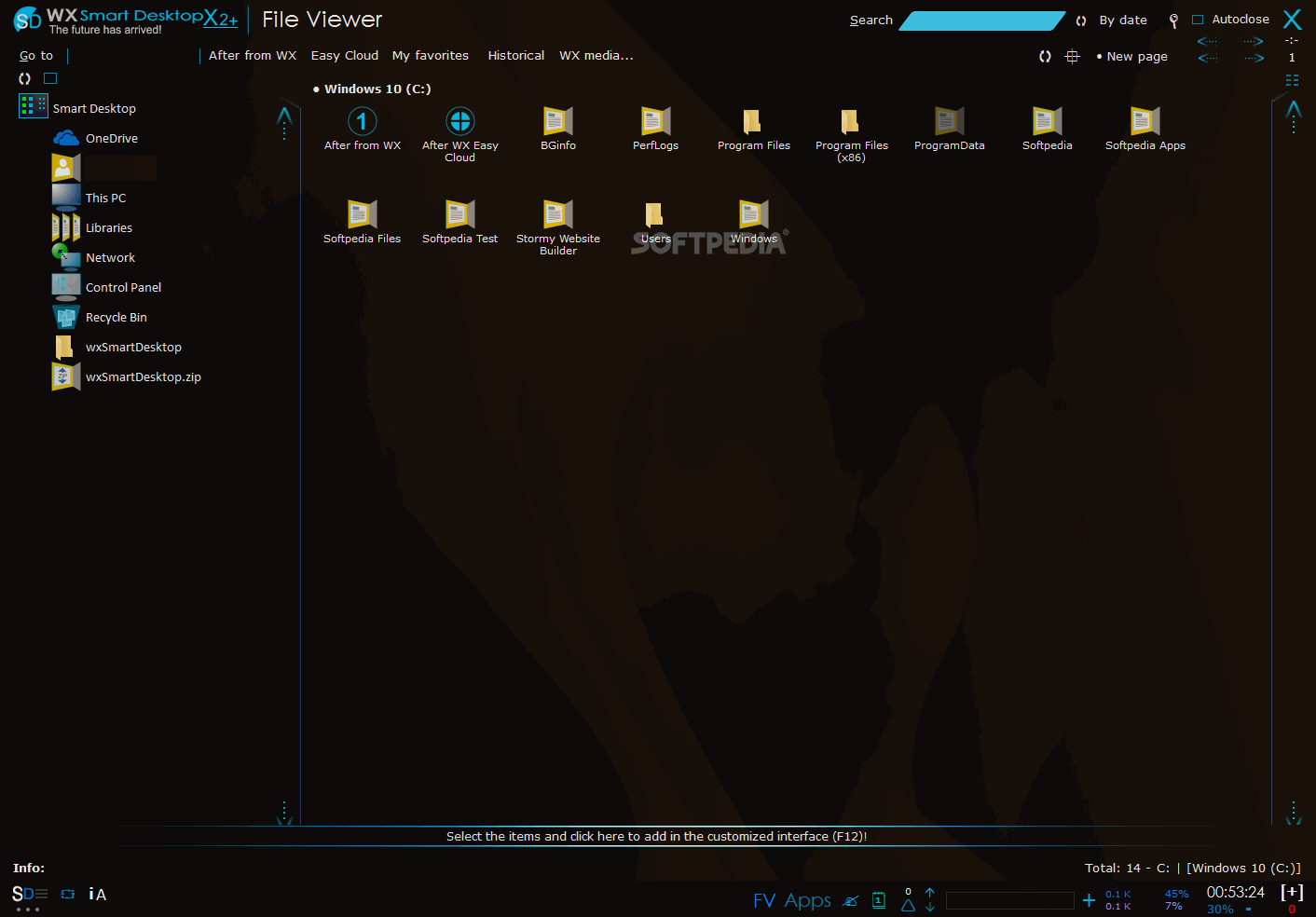Click the notepad icon in bottom bar
1316x917 pixels.
pyautogui.click(x=879, y=900)
